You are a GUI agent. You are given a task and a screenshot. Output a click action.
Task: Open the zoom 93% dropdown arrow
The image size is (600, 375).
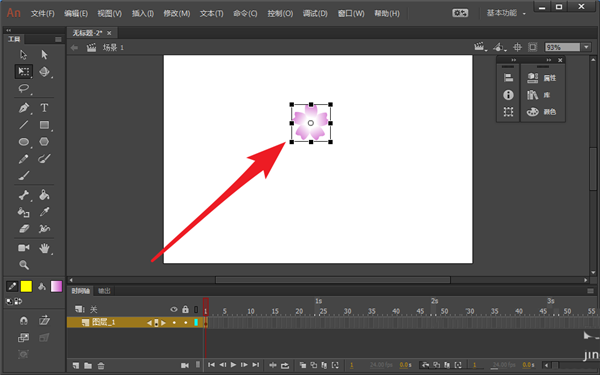point(586,47)
